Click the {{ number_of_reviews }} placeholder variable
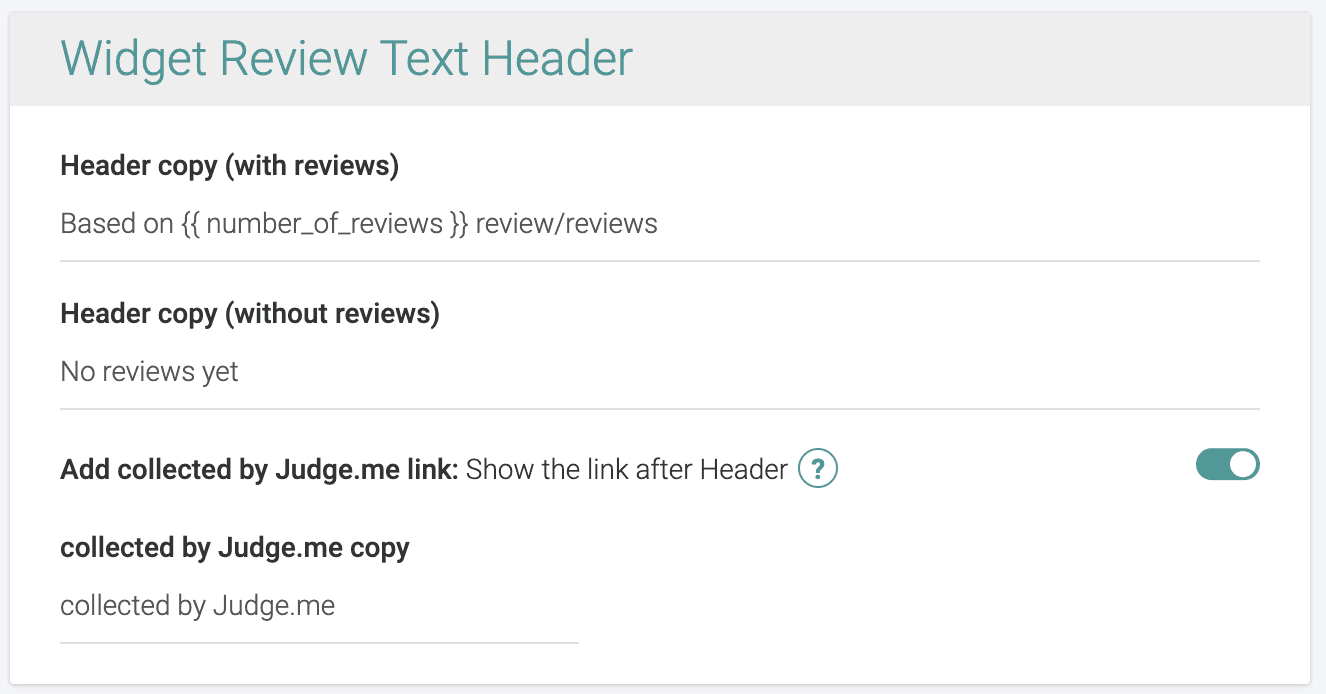Viewport: 1326px width, 694px height. [325, 224]
